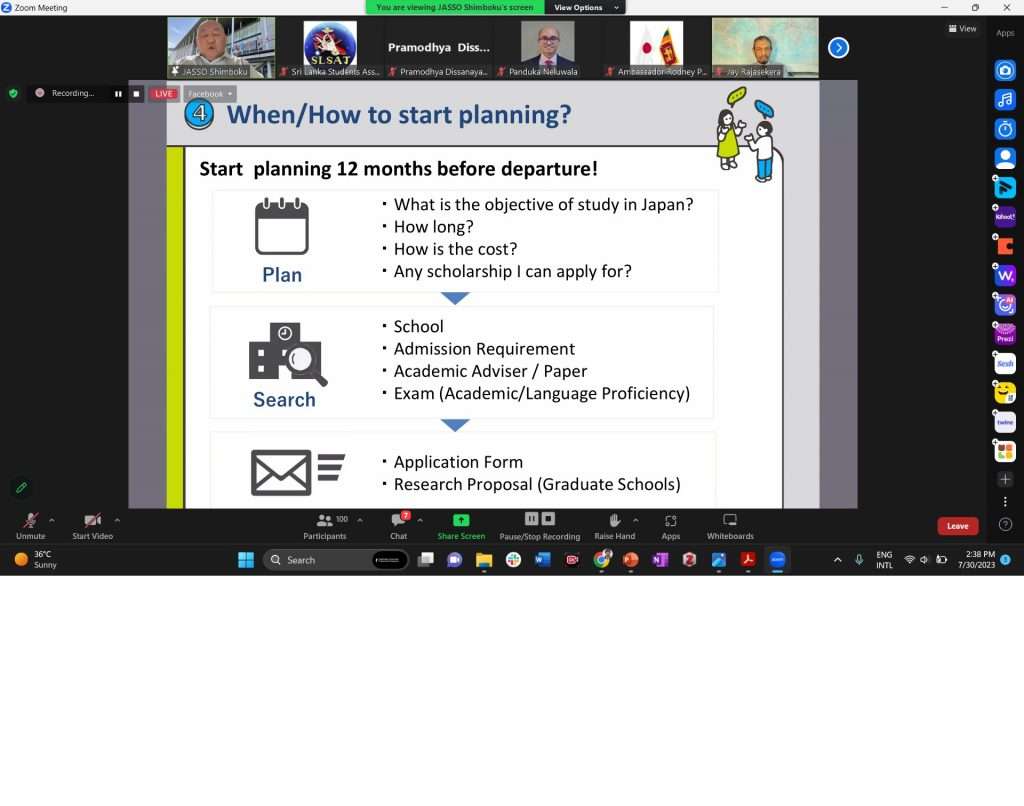Pause the recording from the top indicator

pyautogui.click(x=118, y=94)
